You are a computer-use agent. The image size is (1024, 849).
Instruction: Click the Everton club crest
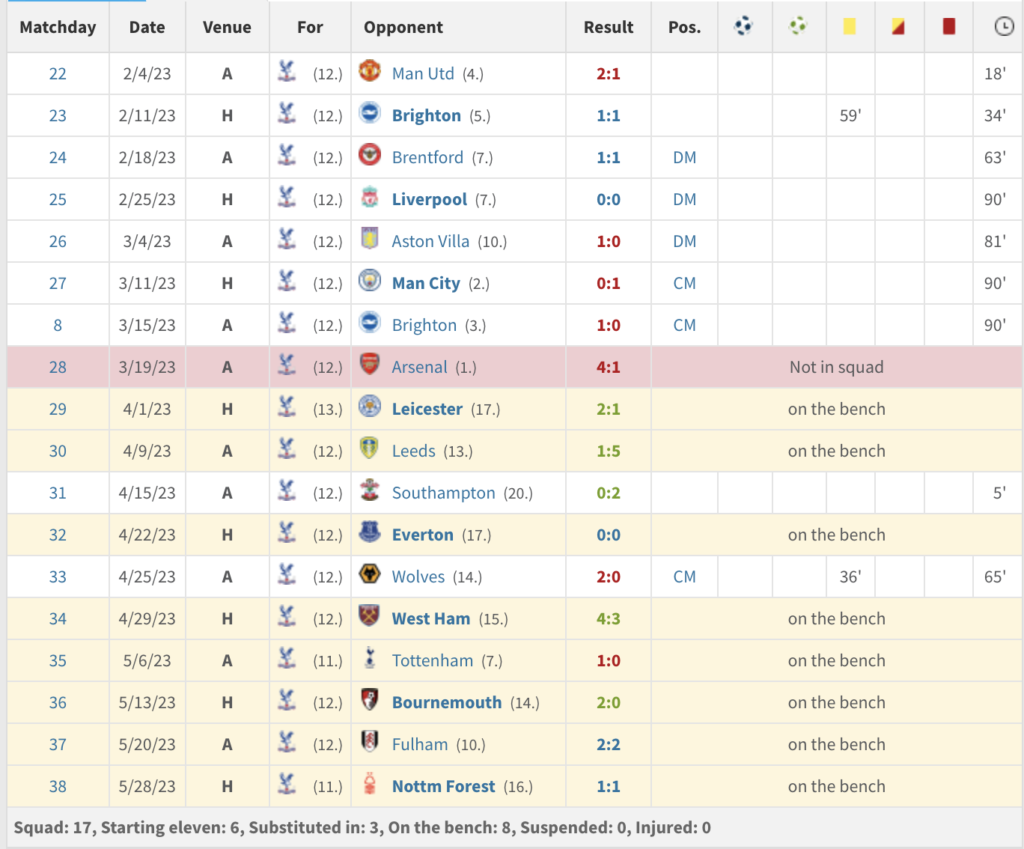pyautogui.click(x=370, y=531)
